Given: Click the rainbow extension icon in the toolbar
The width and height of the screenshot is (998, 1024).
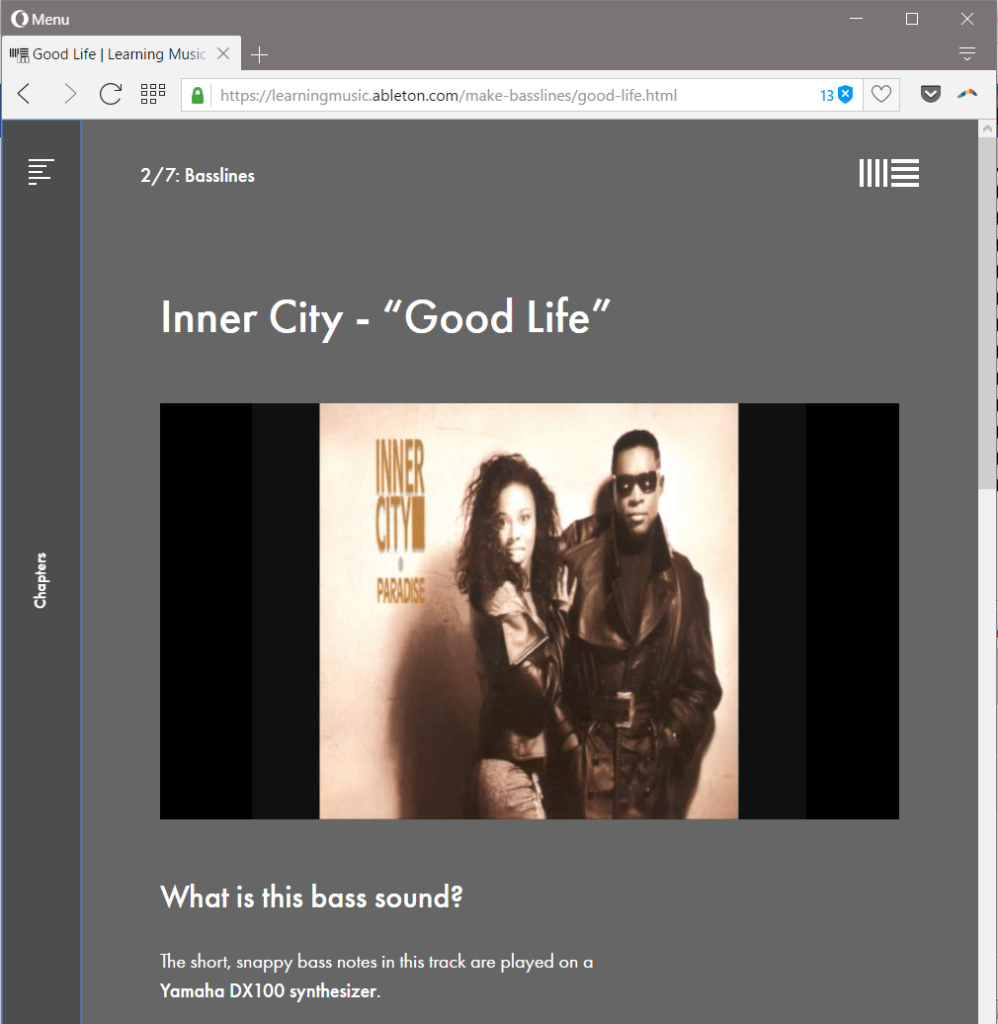Looking at the screenshot, I should (x=967, y=95).
